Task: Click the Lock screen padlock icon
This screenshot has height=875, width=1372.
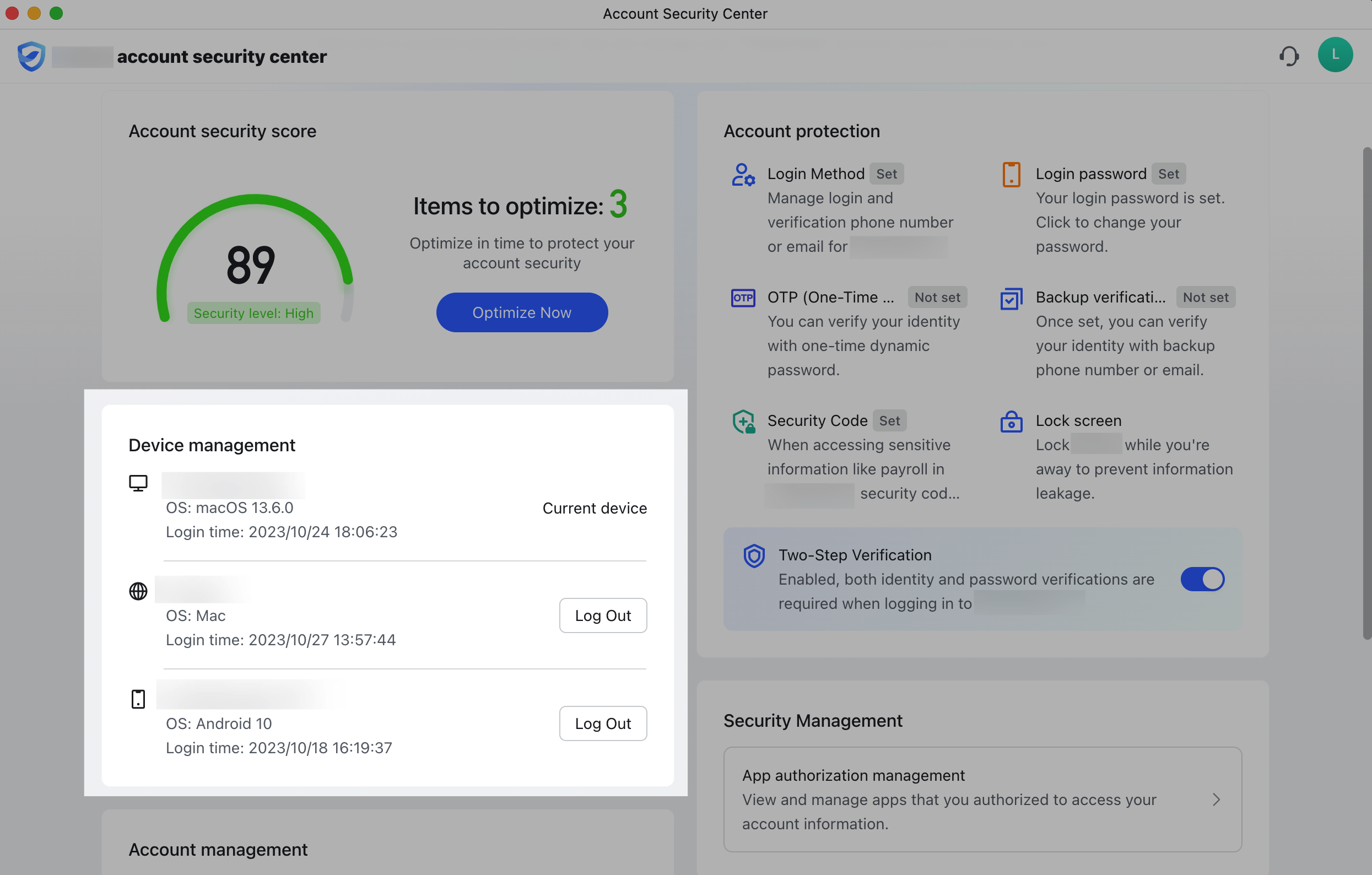Action: click(1011, 422)
